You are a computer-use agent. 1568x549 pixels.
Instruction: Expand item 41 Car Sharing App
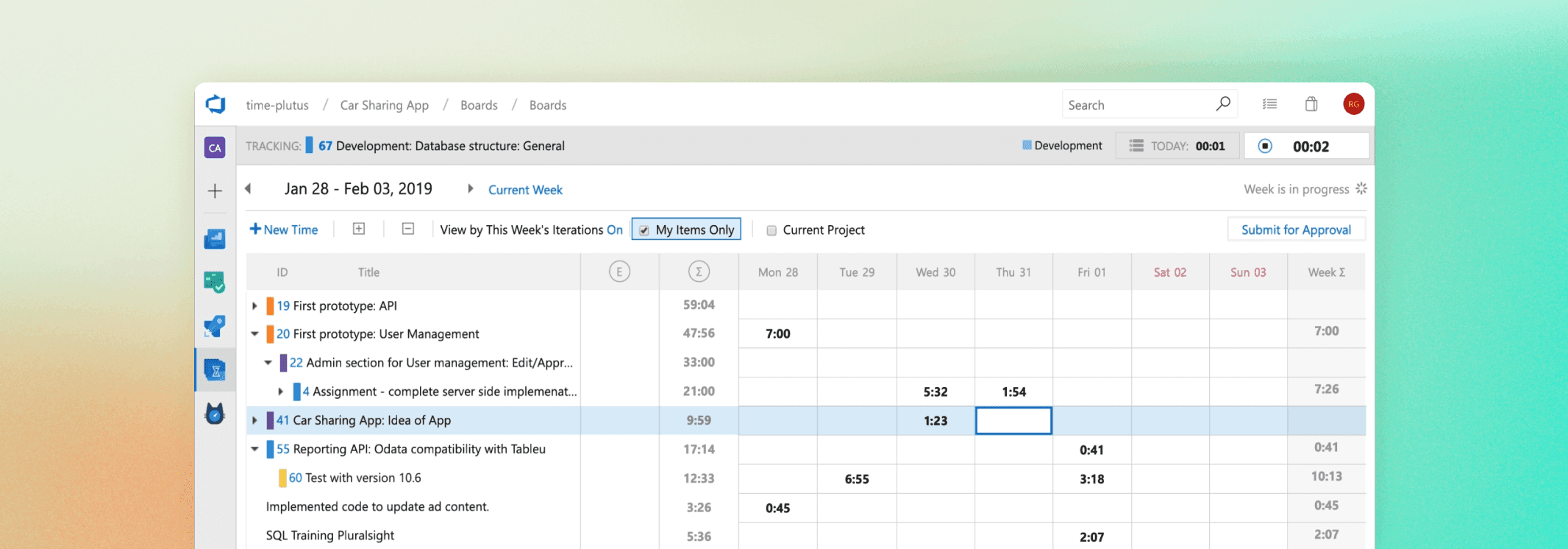pyautogui.click(x=254, y=420)
